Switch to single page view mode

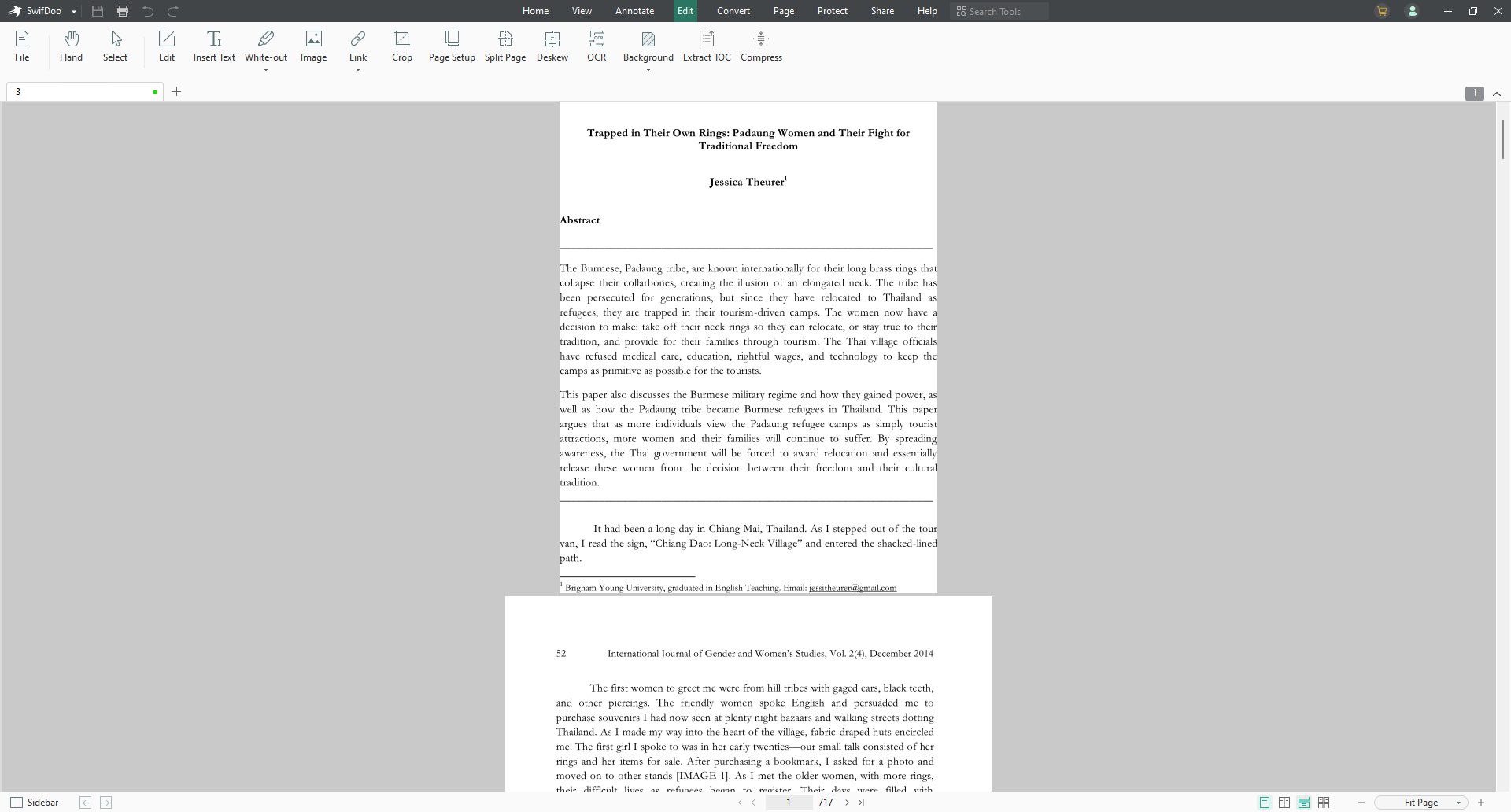1265,803
